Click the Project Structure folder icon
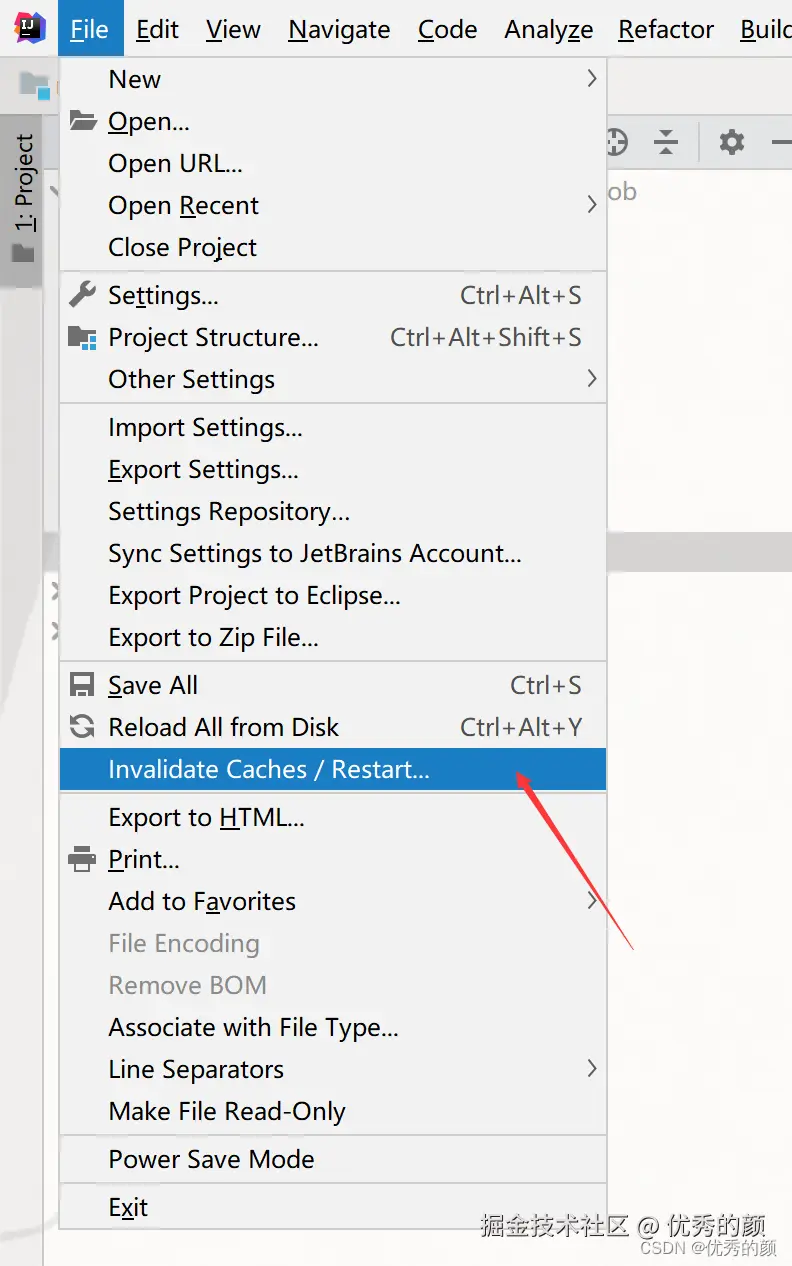Screen dimensions: 792x1266 pos(82,337)
